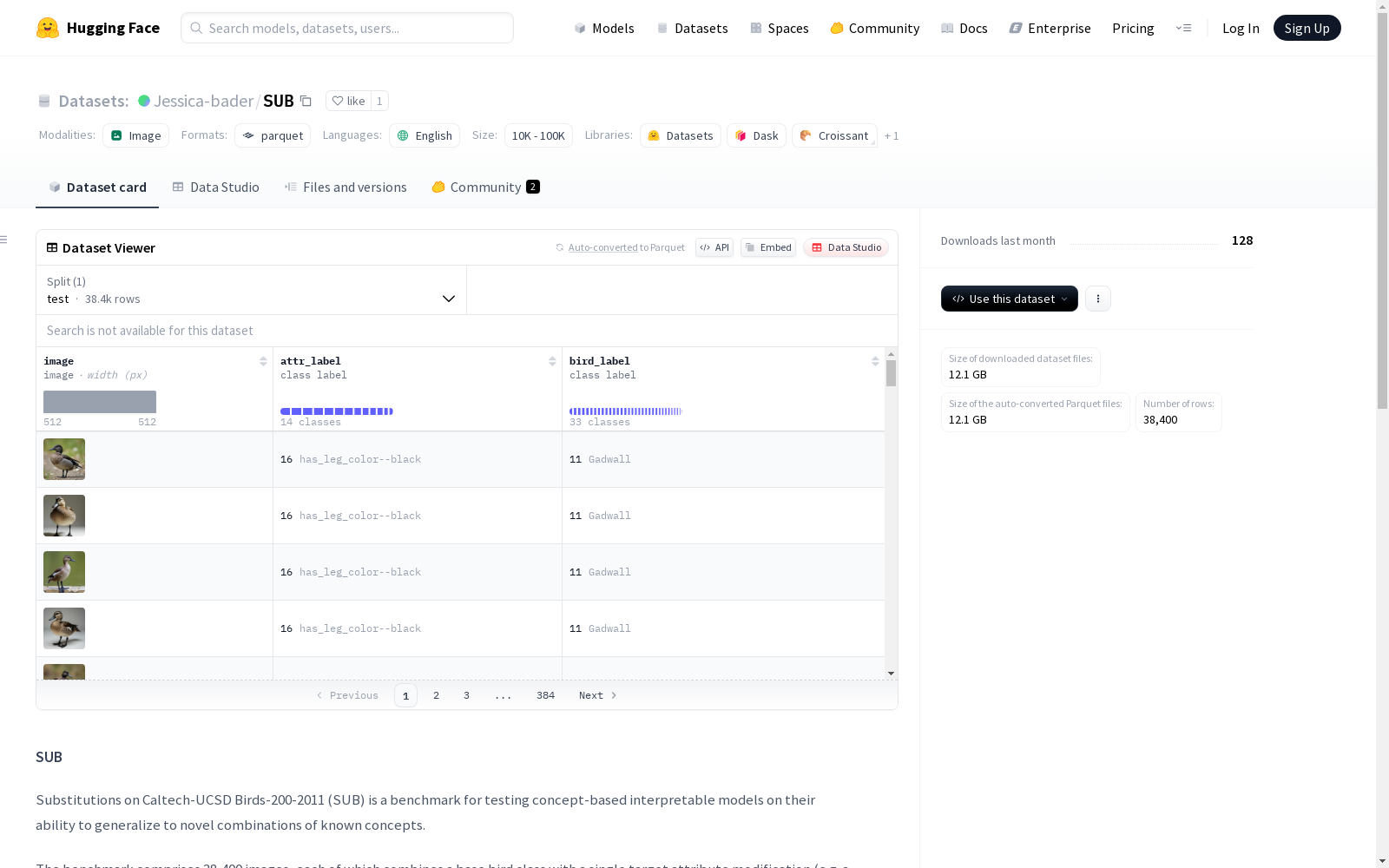Open the first Gadwall bird thumbnail
The width and height of the screenshot is (1389, 868).
point(64,459)
